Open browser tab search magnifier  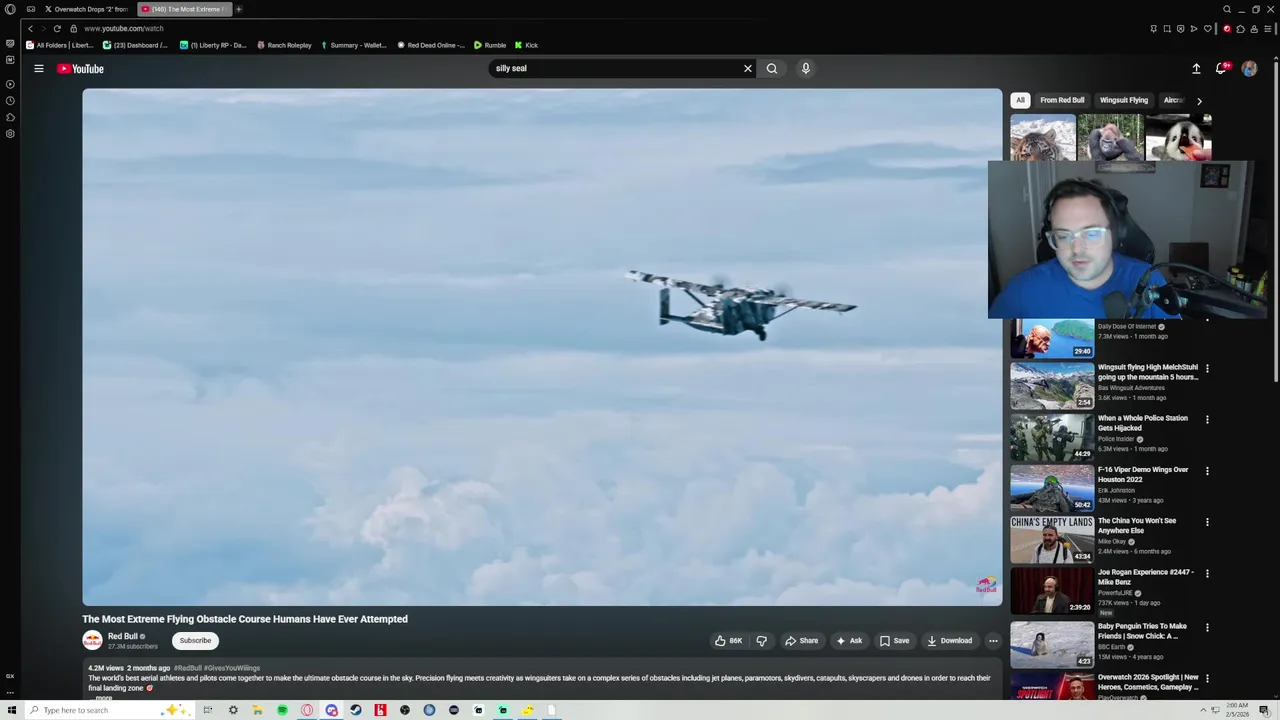pos(1227,9)
